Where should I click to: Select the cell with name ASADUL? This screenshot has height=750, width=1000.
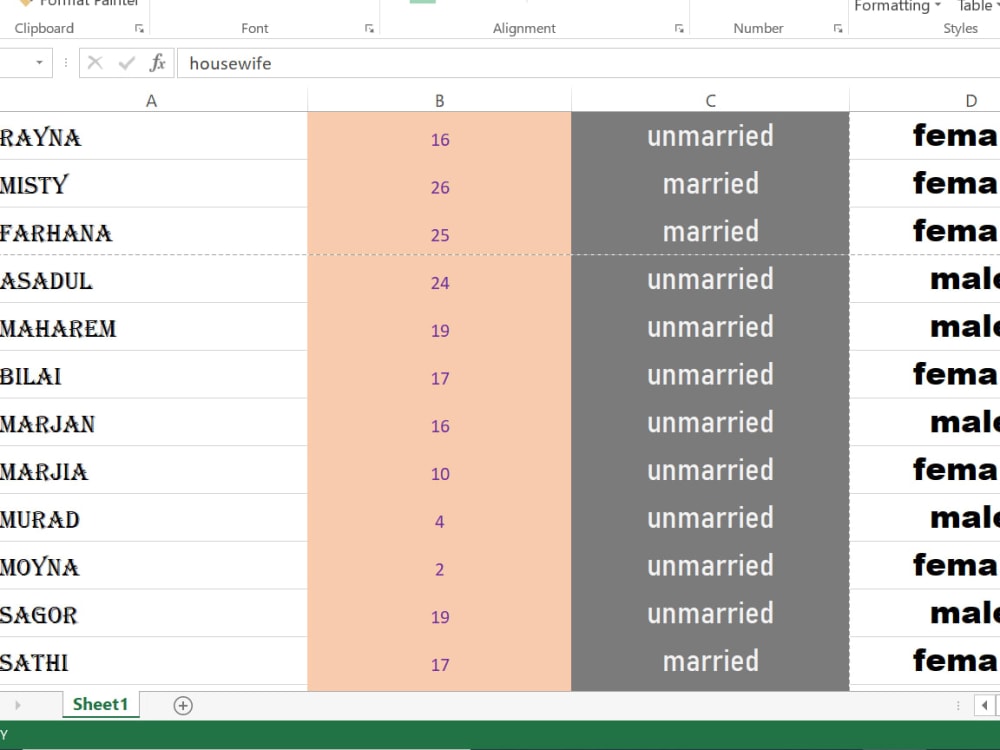153,279
